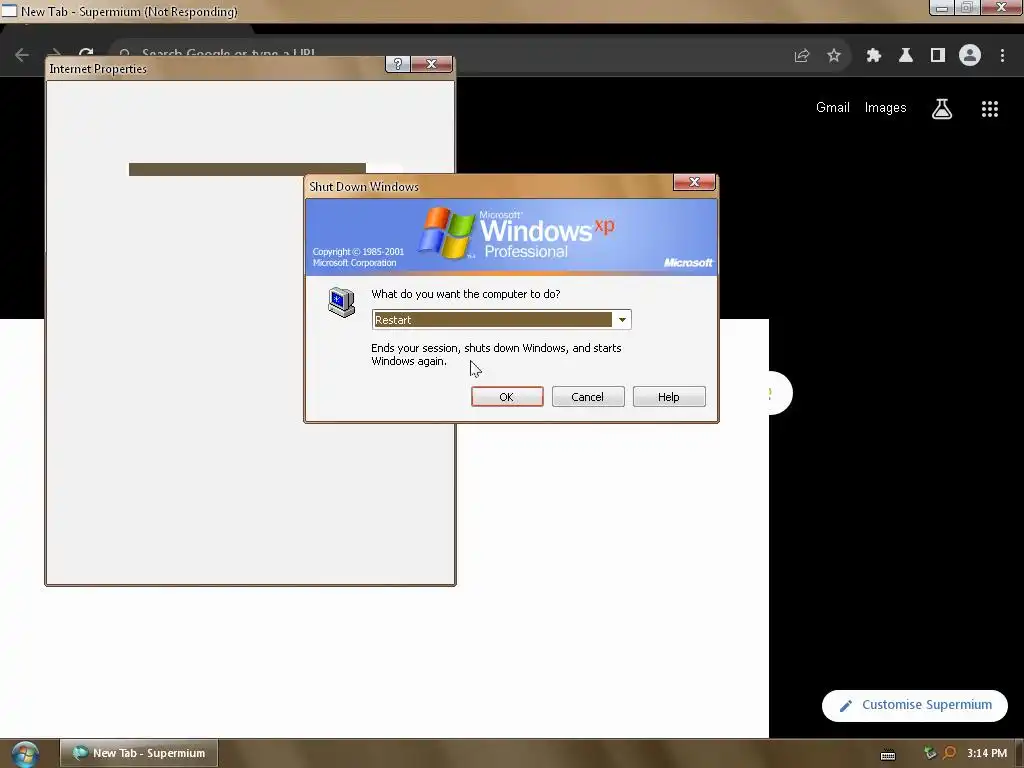Open the experiments flask toolbar icon
Viewport: 1024px width, 768px height.
tap(906, 56)
